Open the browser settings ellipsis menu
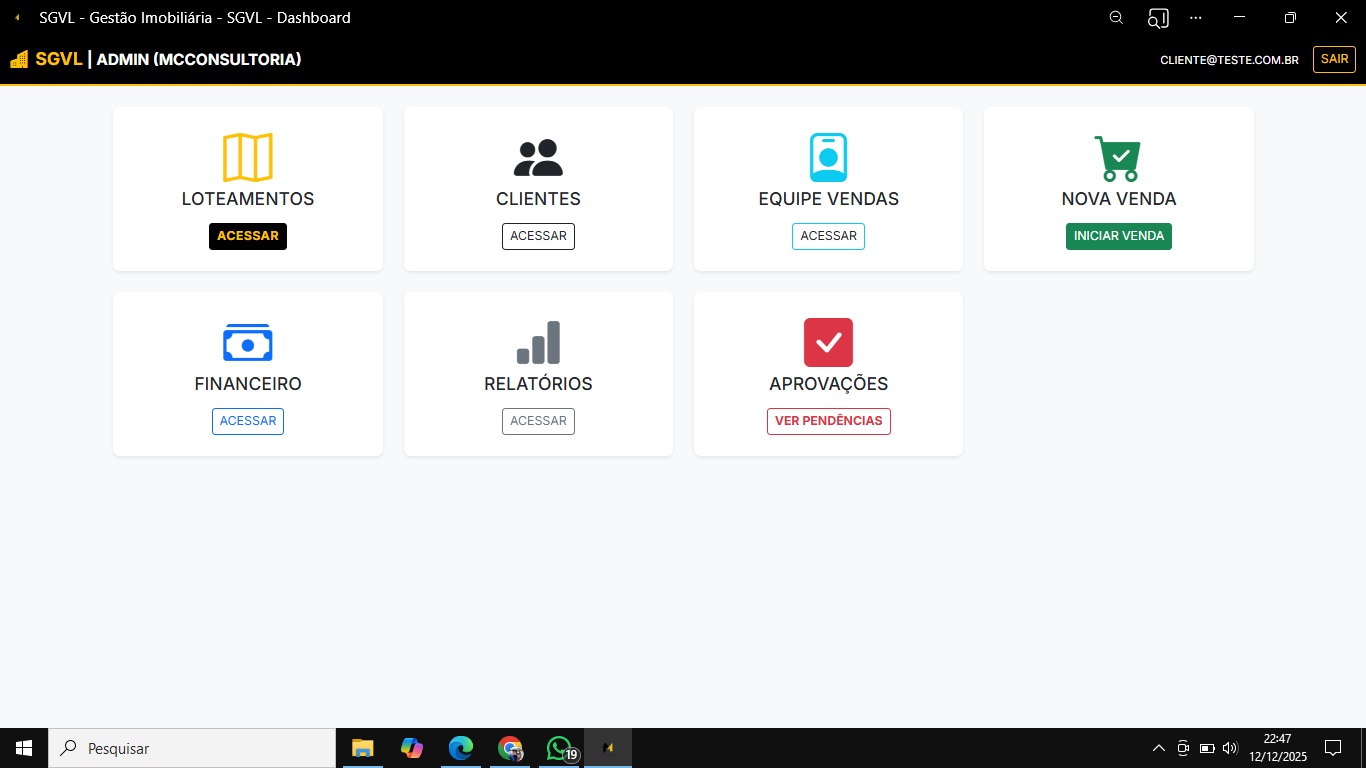 point(1195,17)
